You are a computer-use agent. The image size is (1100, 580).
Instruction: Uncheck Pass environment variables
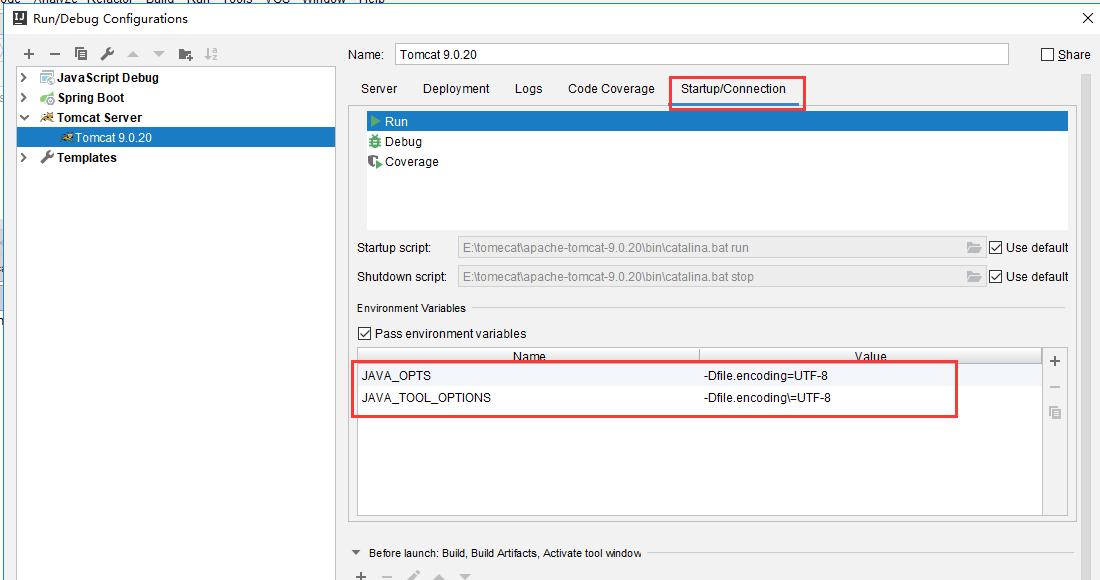coord(364,333)
